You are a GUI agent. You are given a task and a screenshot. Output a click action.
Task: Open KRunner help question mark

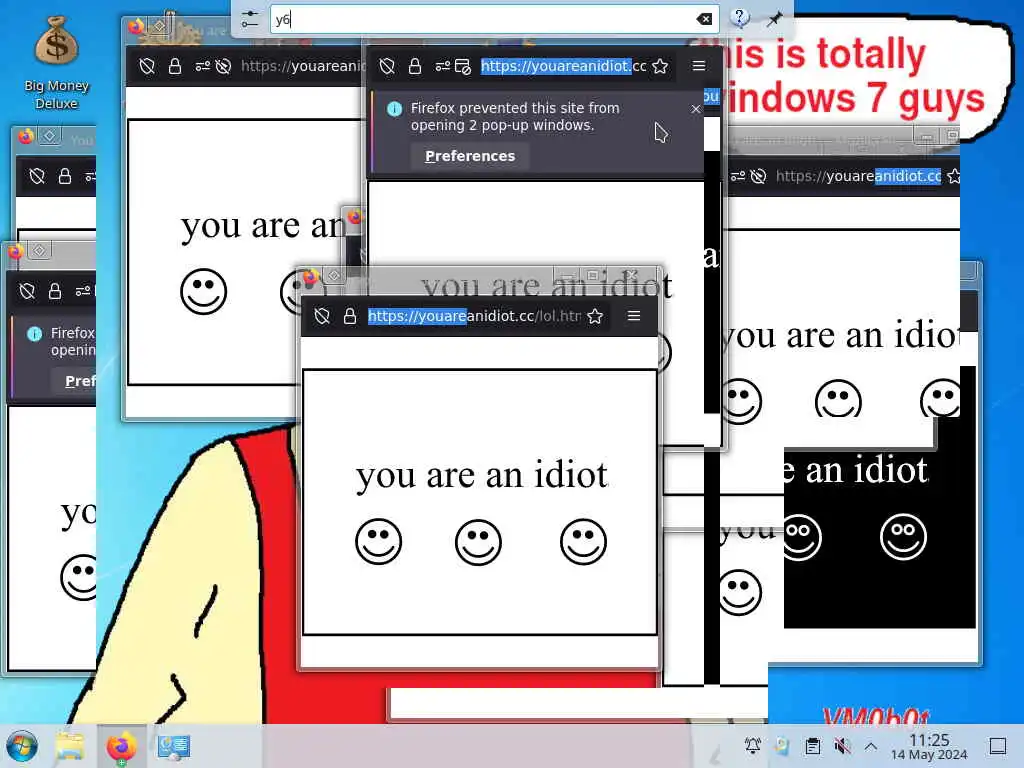(x=739, y=18)
